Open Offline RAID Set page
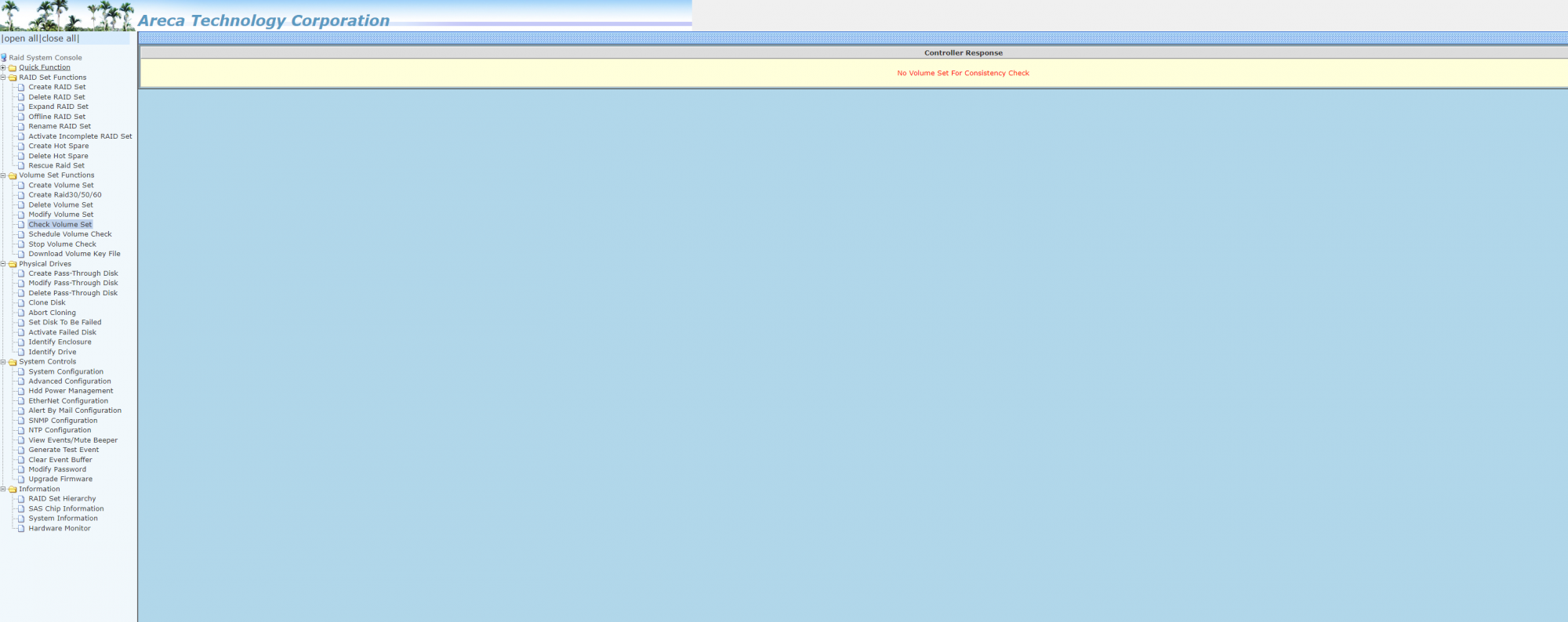Image resolution: width=1568 pixels, height=622 pixels. [x=57, y=117]
